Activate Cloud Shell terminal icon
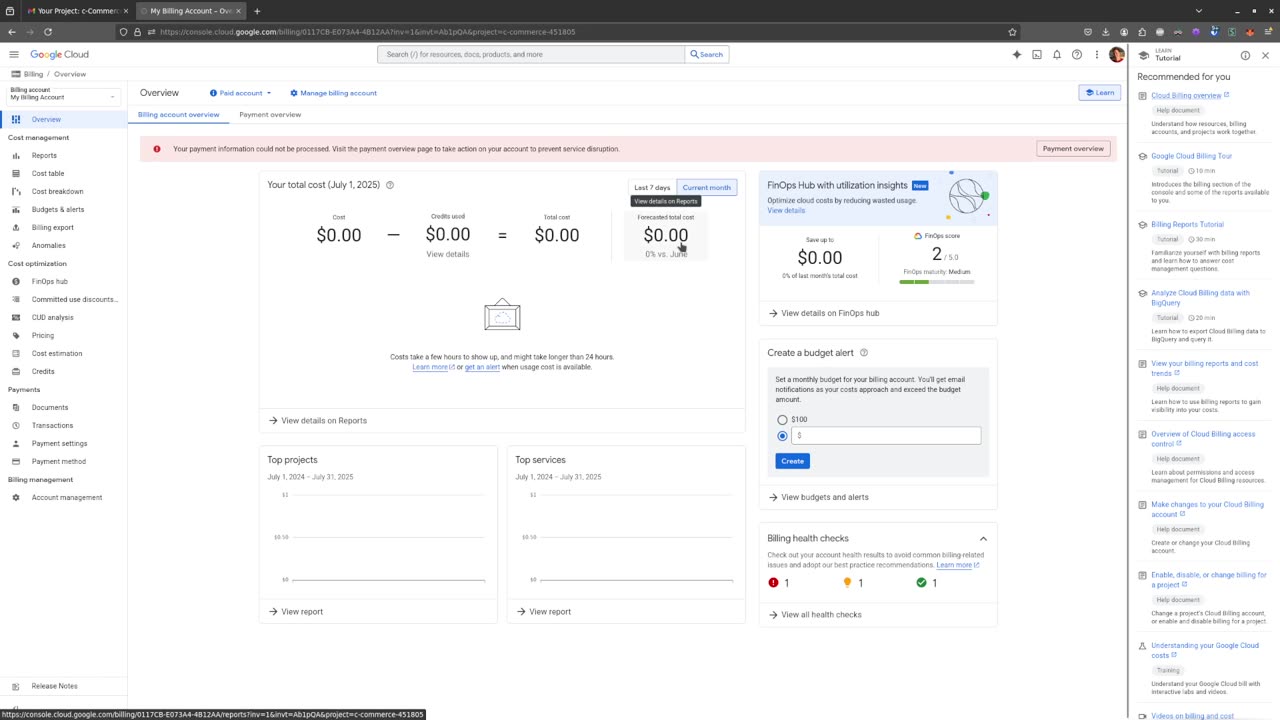 pyautogui.click(x=1037, y=54)
